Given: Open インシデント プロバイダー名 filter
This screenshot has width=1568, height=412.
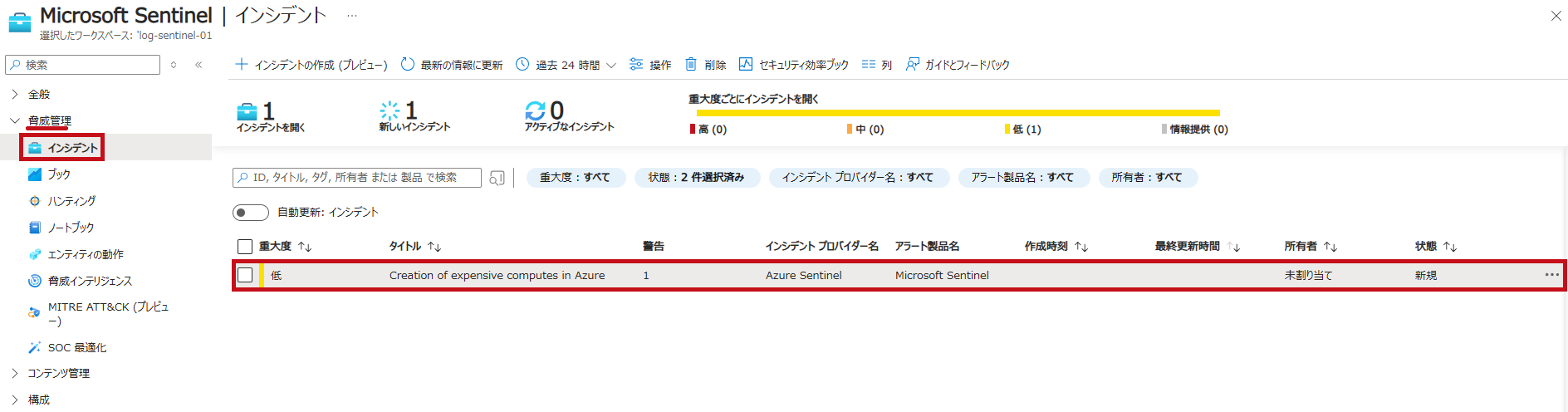Looking at the screenshot, I should pyautogui.click(x=858, y=178).
